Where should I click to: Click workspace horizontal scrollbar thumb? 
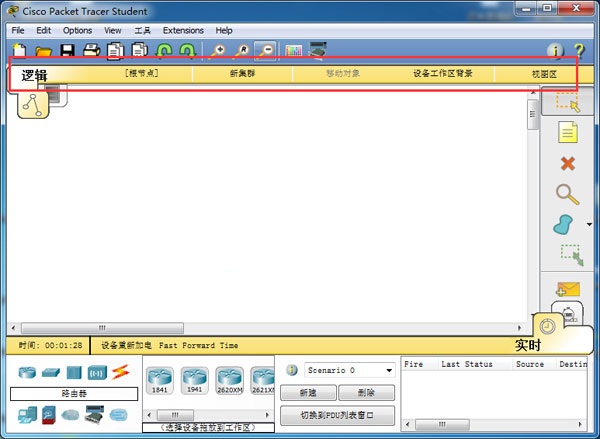point(102,328)
